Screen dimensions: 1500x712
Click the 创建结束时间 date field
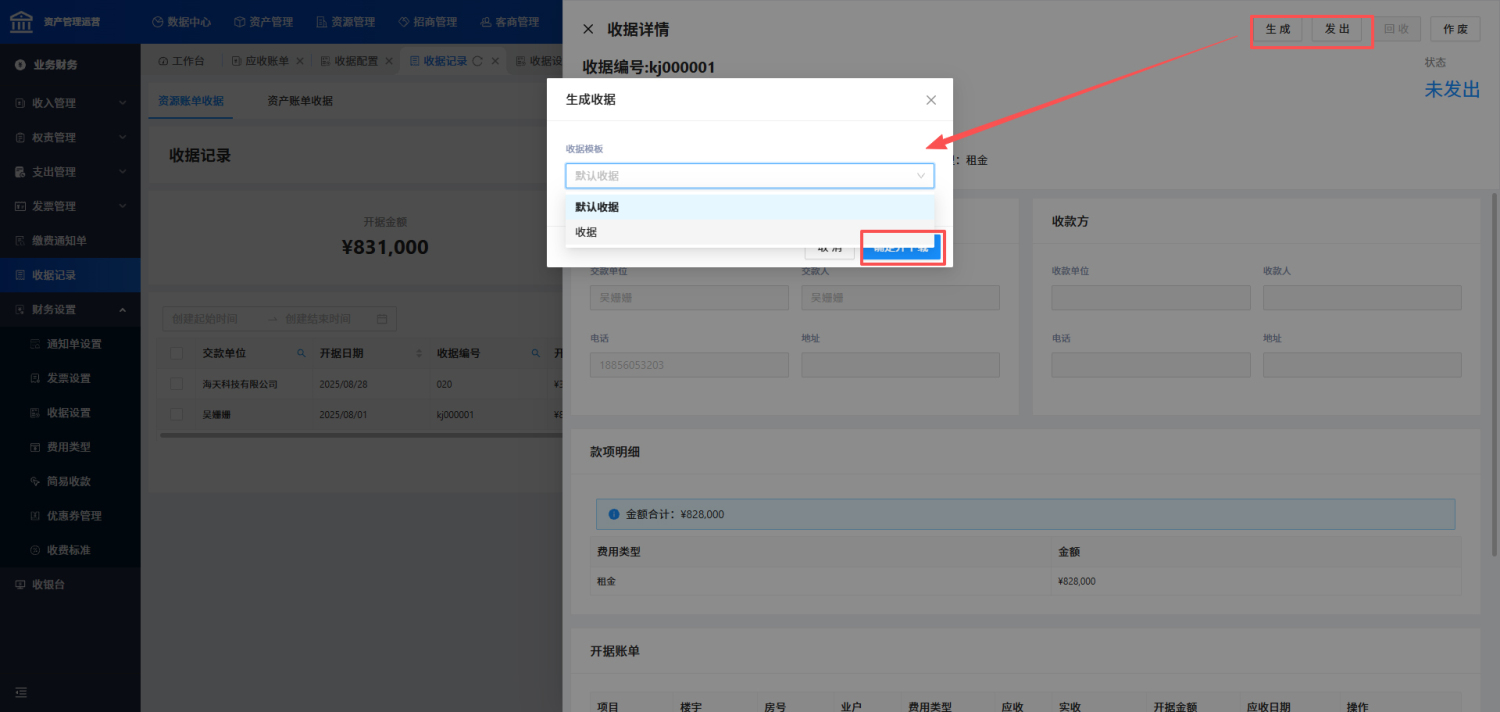point(320,319)
